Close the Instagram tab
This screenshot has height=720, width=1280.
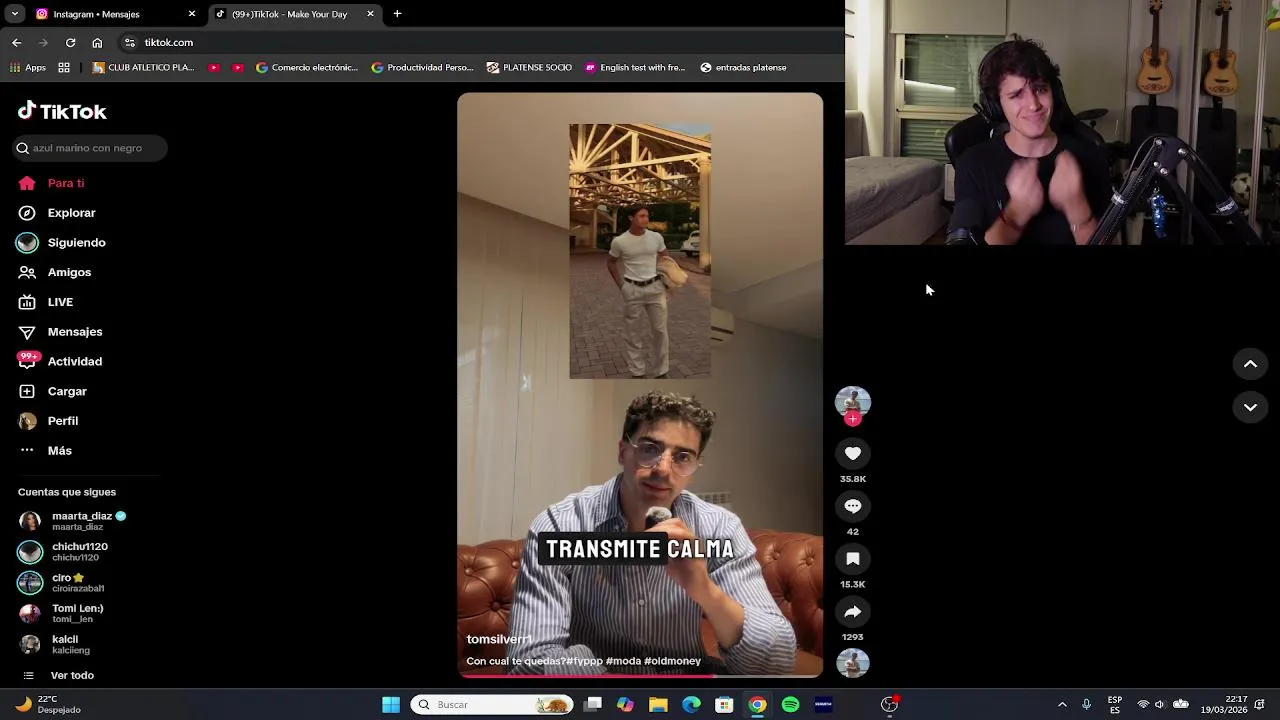coord(192,14)
